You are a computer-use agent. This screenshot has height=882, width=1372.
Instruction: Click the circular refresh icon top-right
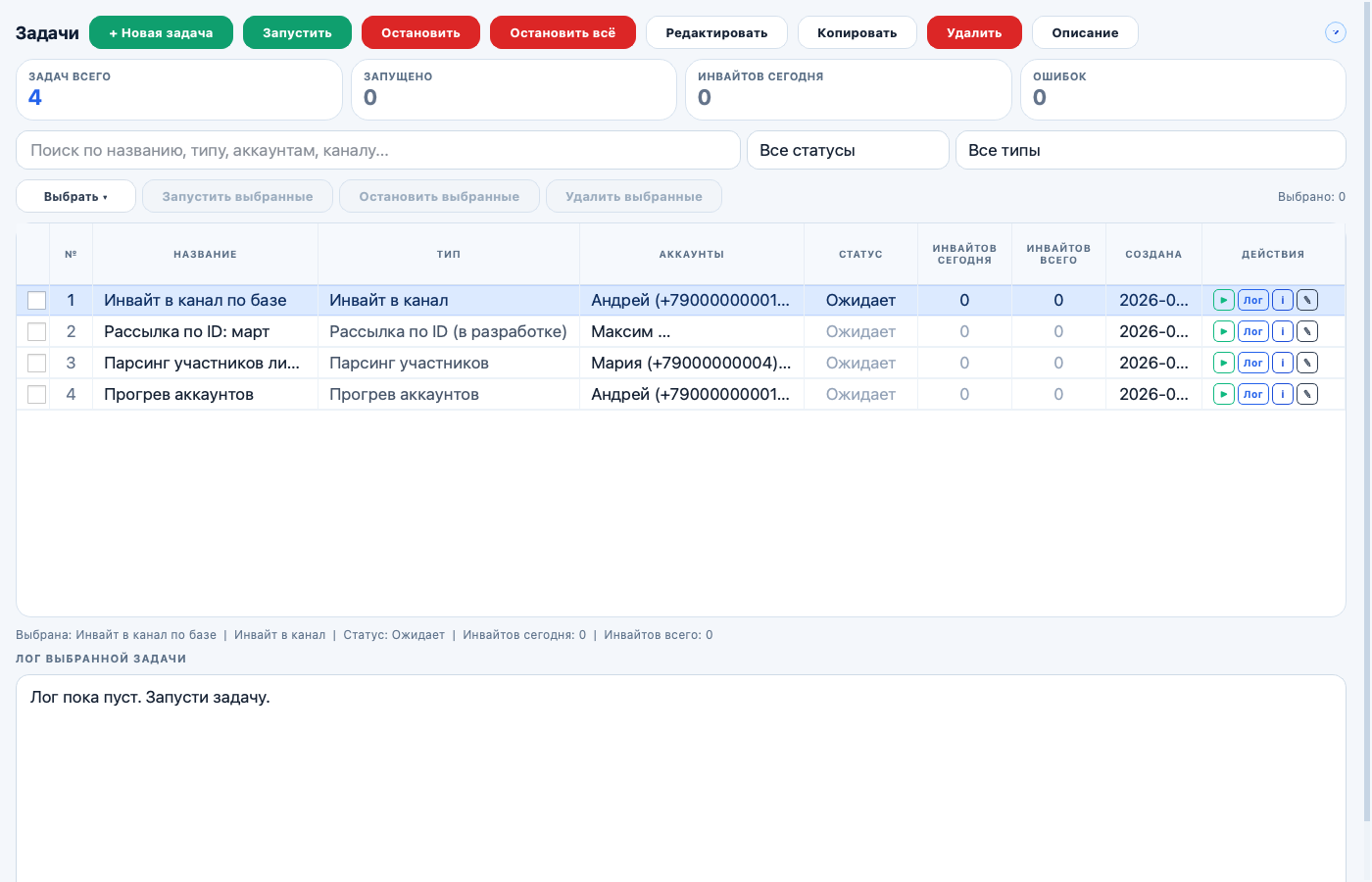coord(1335,32)
